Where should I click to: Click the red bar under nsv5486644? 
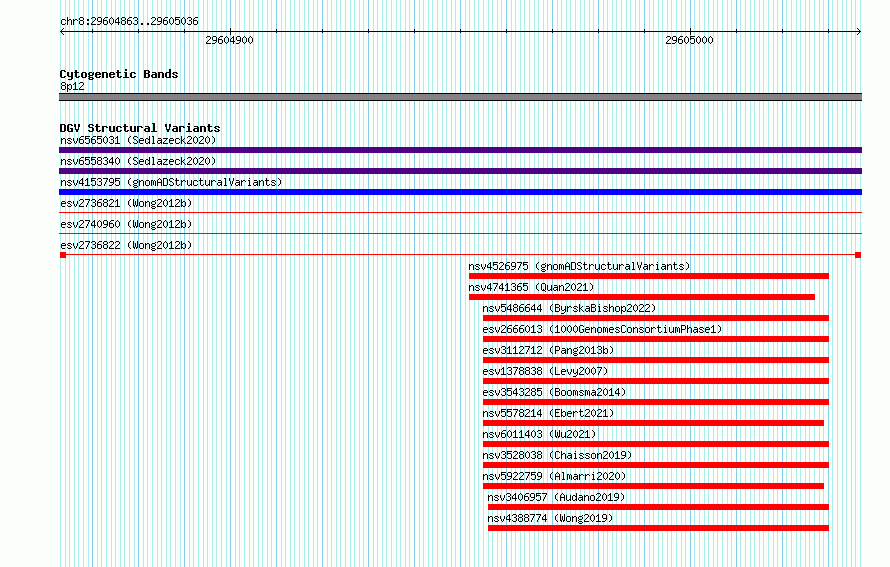[656, 318]
